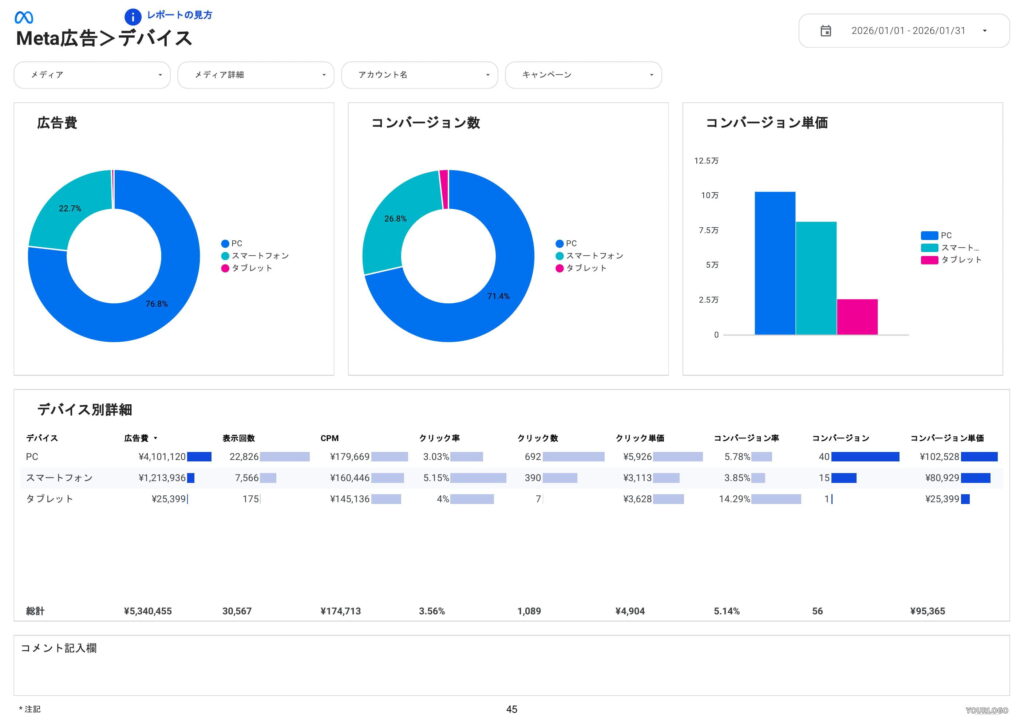Click the pink タブレット bar in コンバージョン単価 chart

point(857,316)
